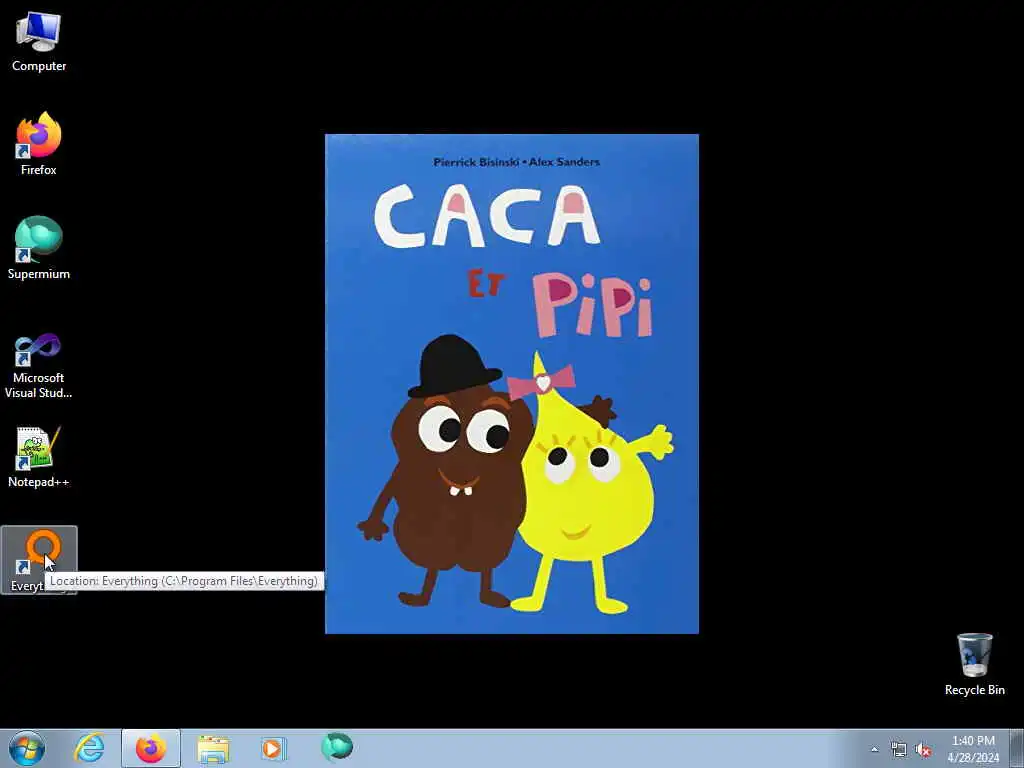Viewport: 1024px width, 768px height.
Task: Open the network status tray icon
Action: (x=899, y=750)
